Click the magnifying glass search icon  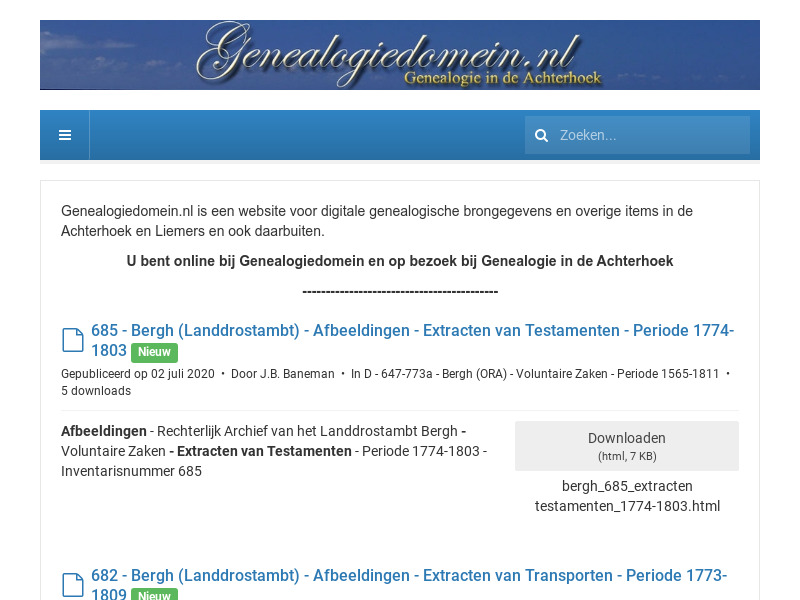(x=541, y=134)
